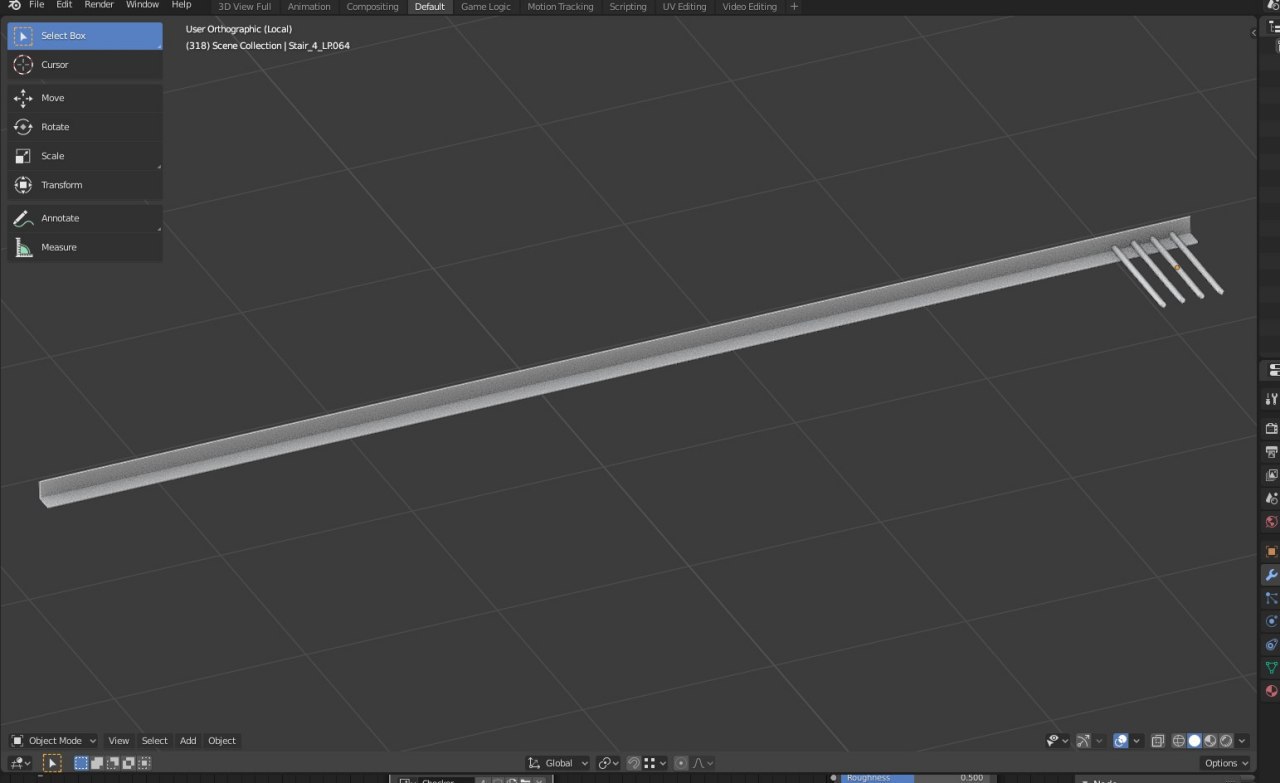Toggle snapping magnet
1280x783 pixels.
click(633, 763)
